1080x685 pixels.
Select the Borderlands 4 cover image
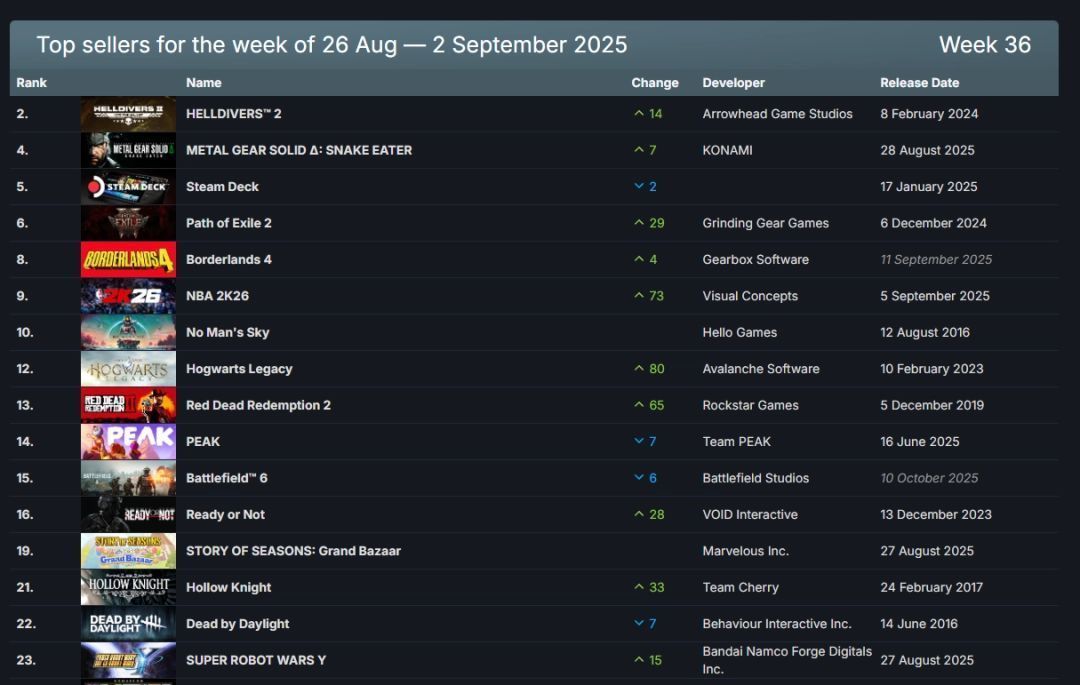tap(128, 260)
